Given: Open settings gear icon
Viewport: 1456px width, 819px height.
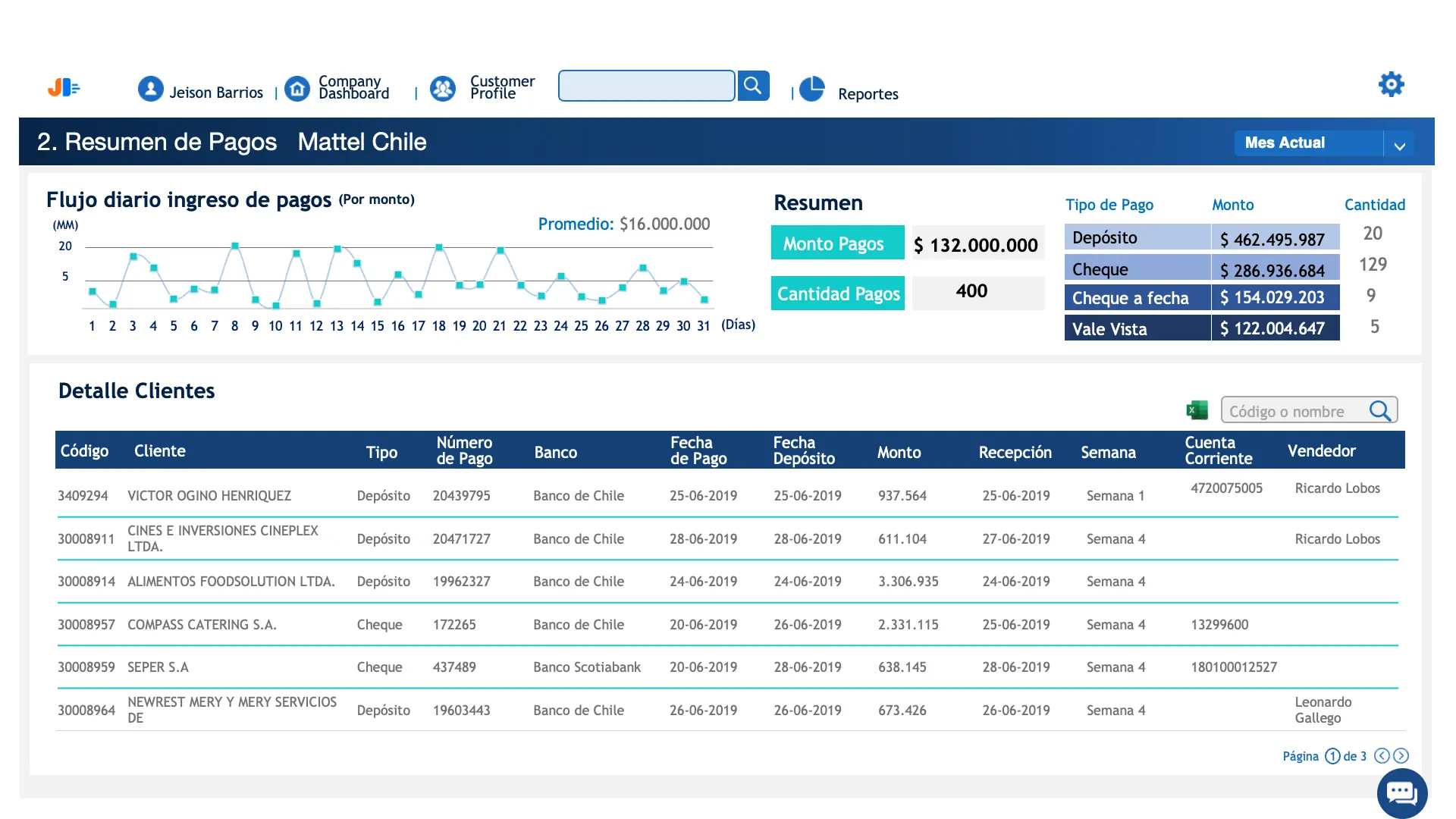Looking at the screenshot, I should pos(1391,84).
